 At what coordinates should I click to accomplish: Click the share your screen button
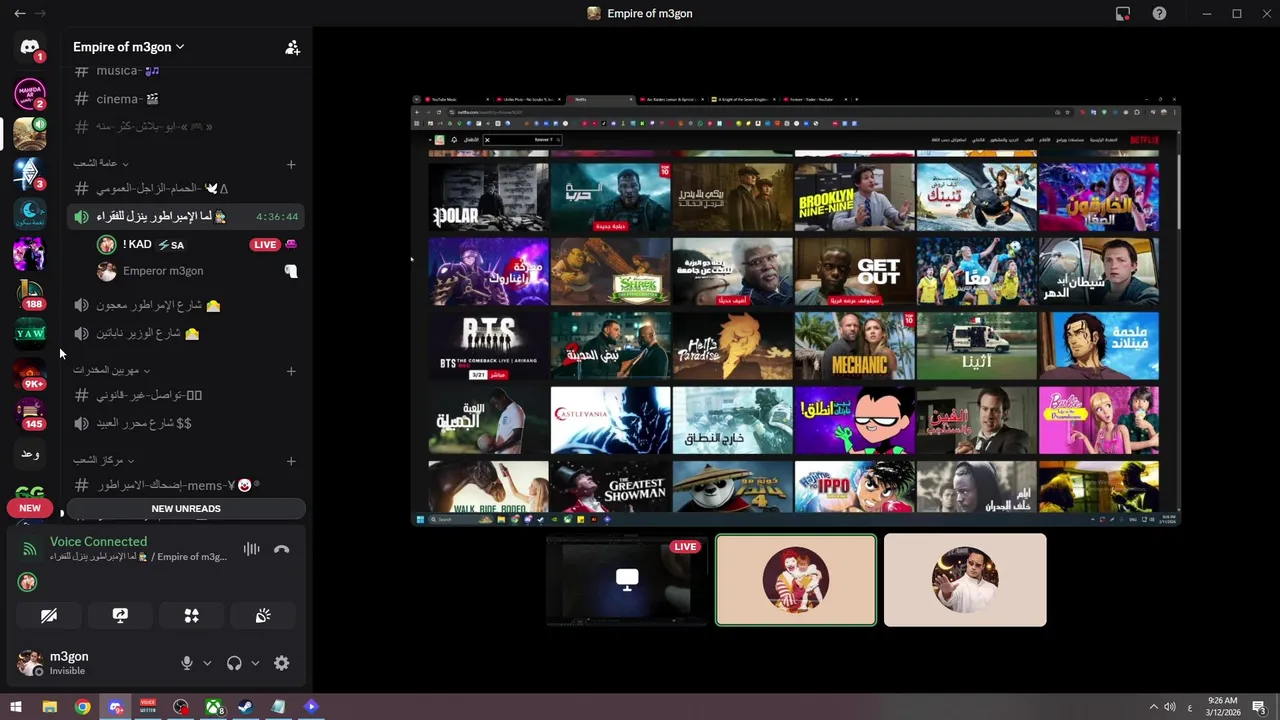120,616
